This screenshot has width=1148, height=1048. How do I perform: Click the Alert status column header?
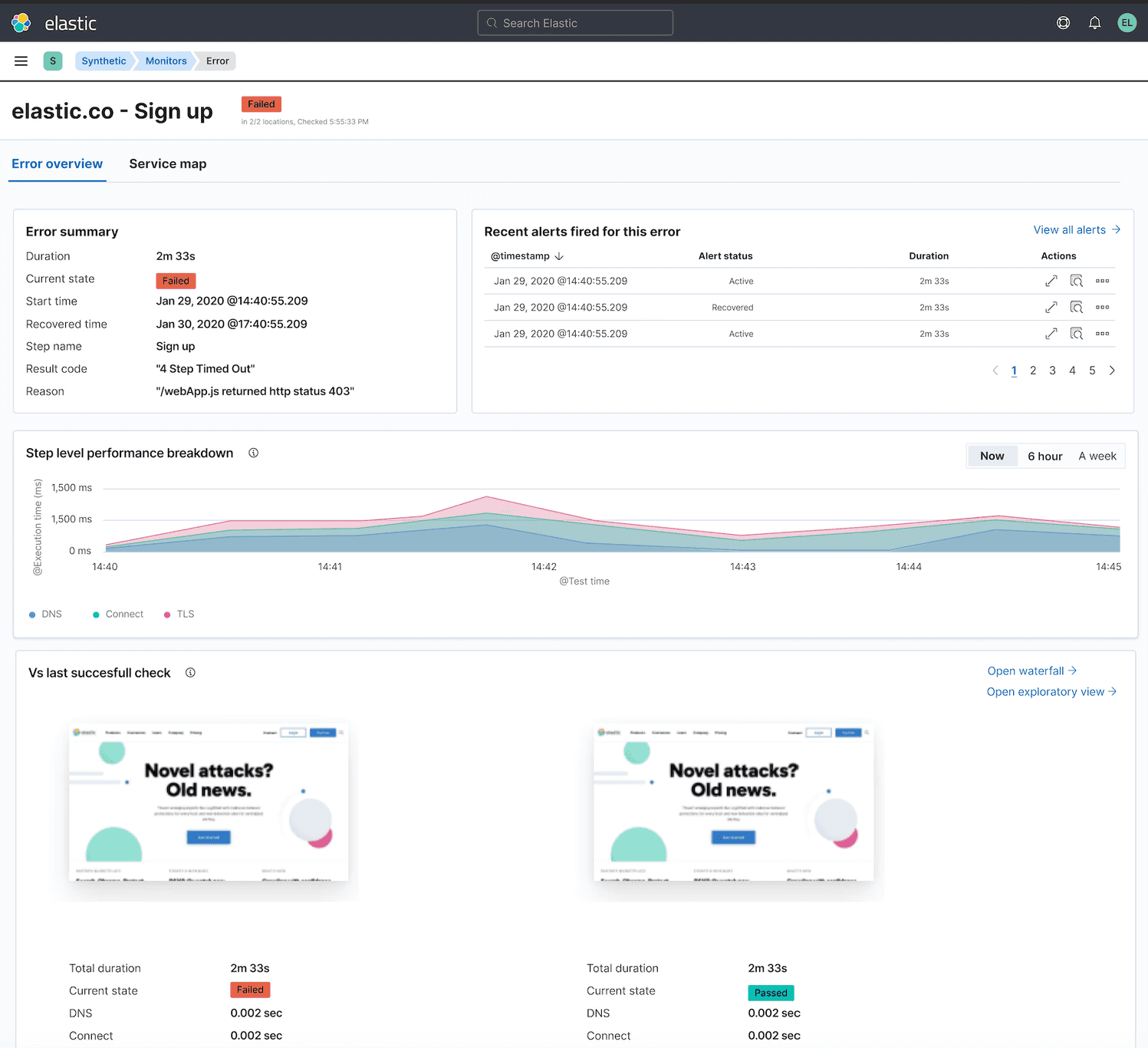coord(725,256)
